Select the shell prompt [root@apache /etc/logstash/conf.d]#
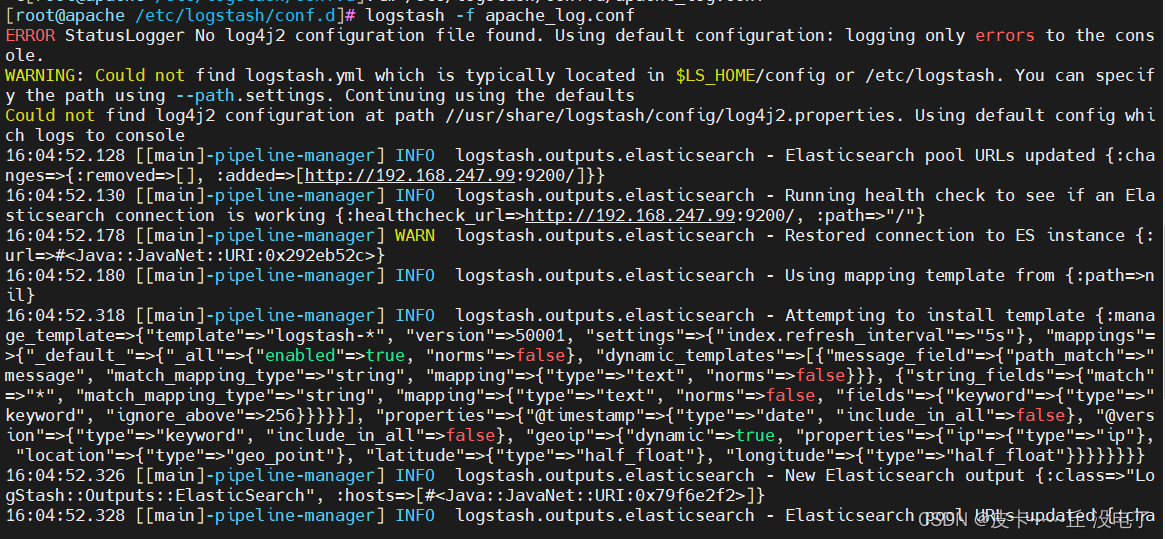The width and height of the screenshot is (1165, 539). click(181, 15)
